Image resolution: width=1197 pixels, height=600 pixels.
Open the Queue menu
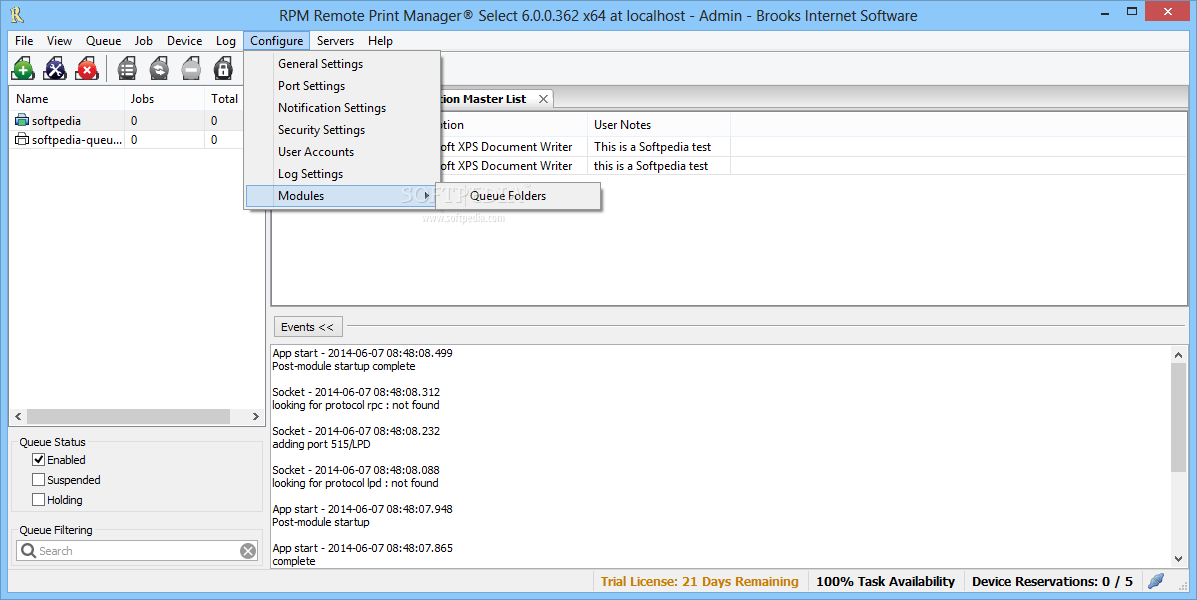click(103, 40)
